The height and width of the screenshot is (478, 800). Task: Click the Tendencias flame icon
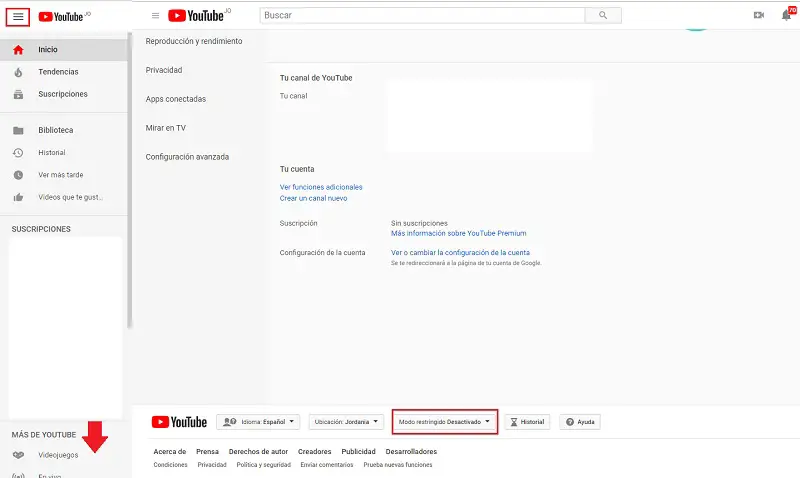point(18,72)
